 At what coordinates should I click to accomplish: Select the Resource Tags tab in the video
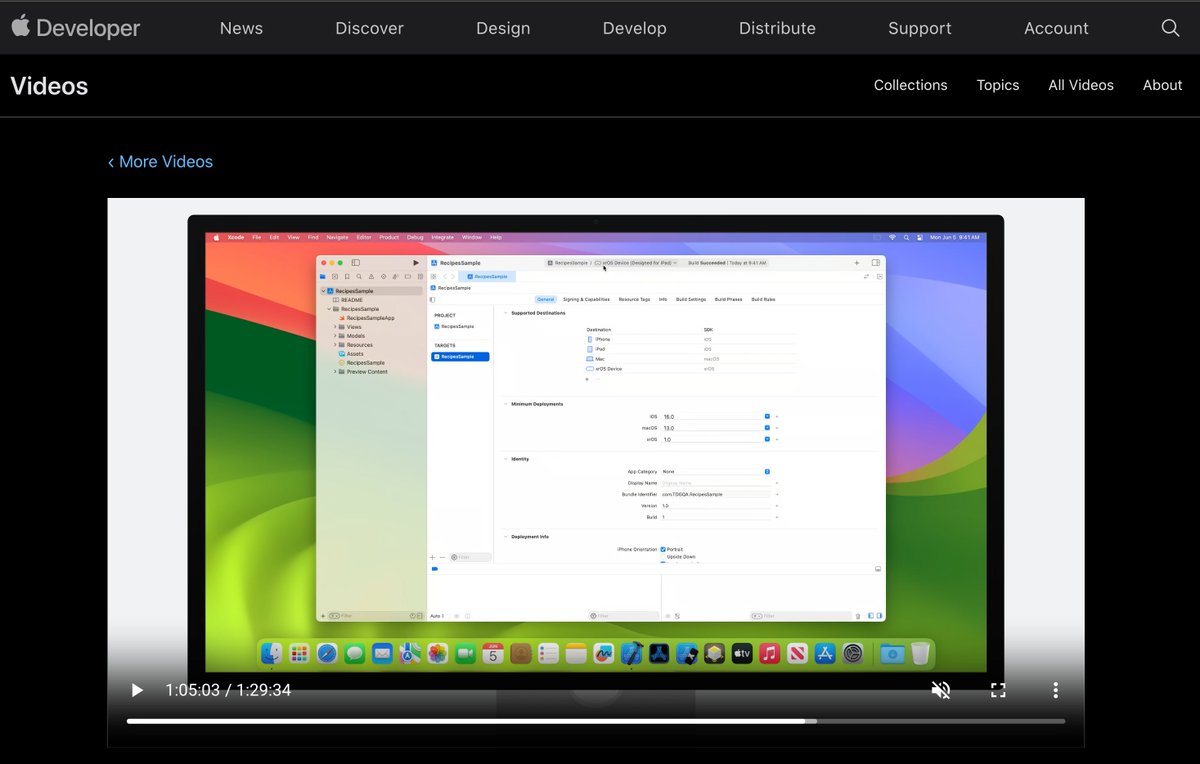634,299
